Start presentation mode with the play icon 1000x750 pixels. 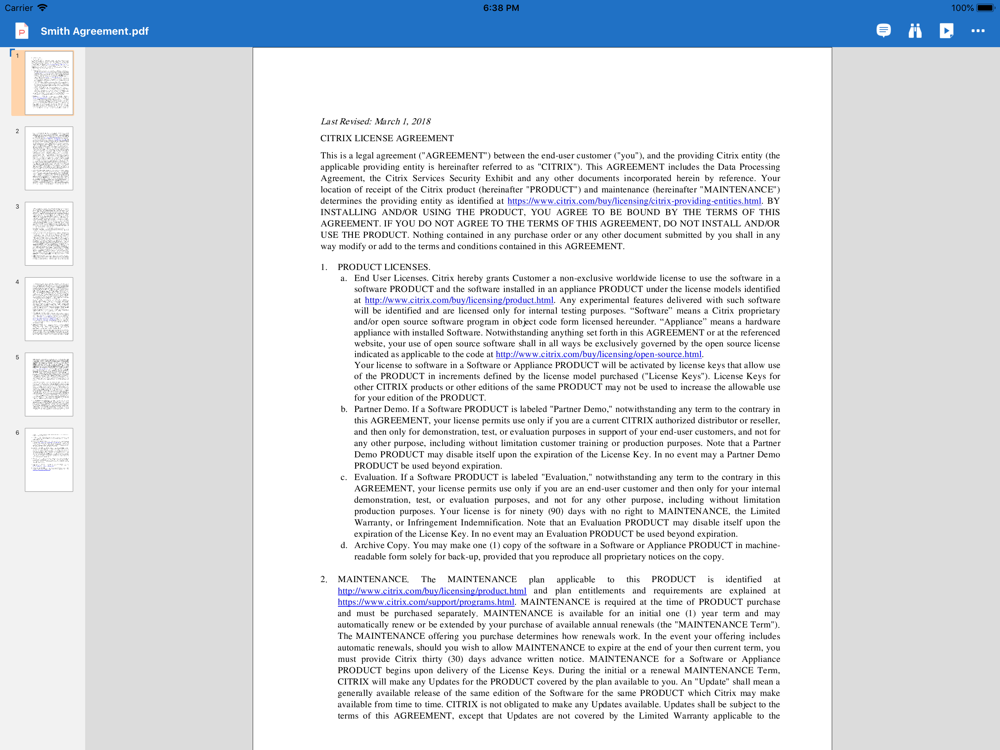click(x=946, y=31)
